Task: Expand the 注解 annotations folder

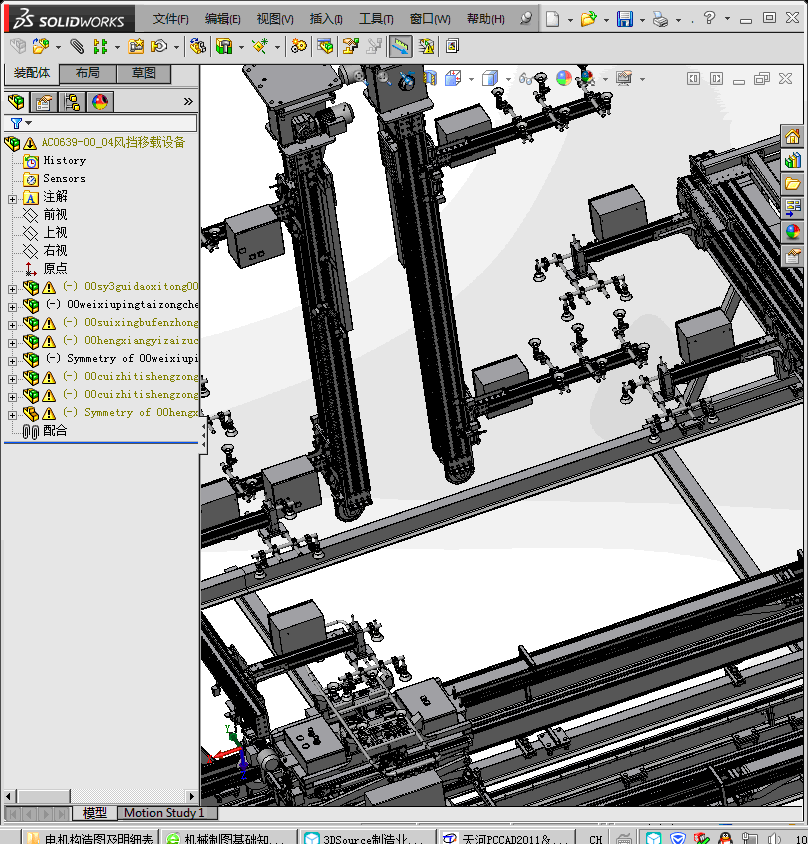Action: coord(12,198)
